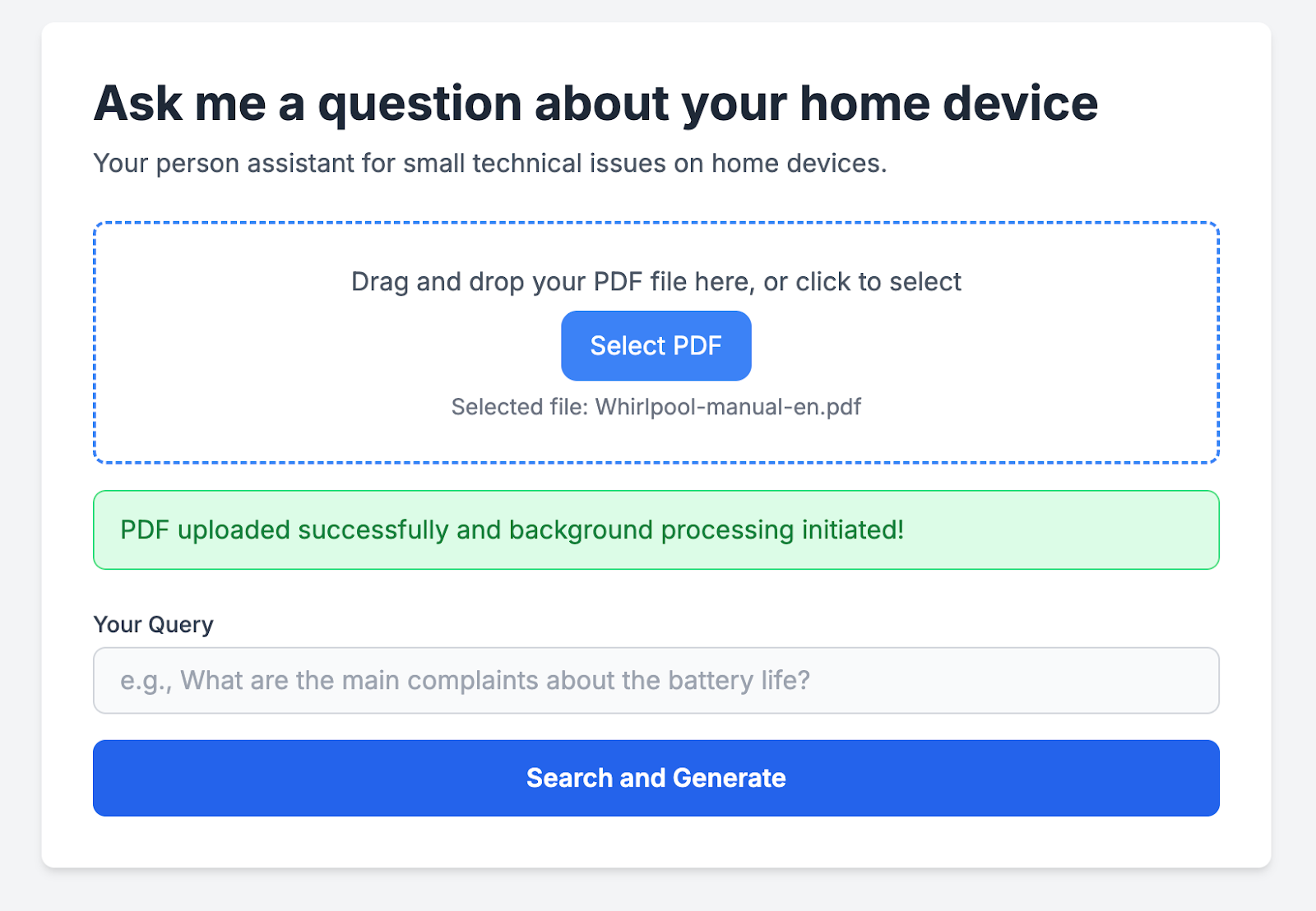Image resolution: width=1316 pixels, height=911 pixels.
Task: Click the 'PDF uploaded successfully' message text
Action: pyautogui.click(x=285, y=530)
